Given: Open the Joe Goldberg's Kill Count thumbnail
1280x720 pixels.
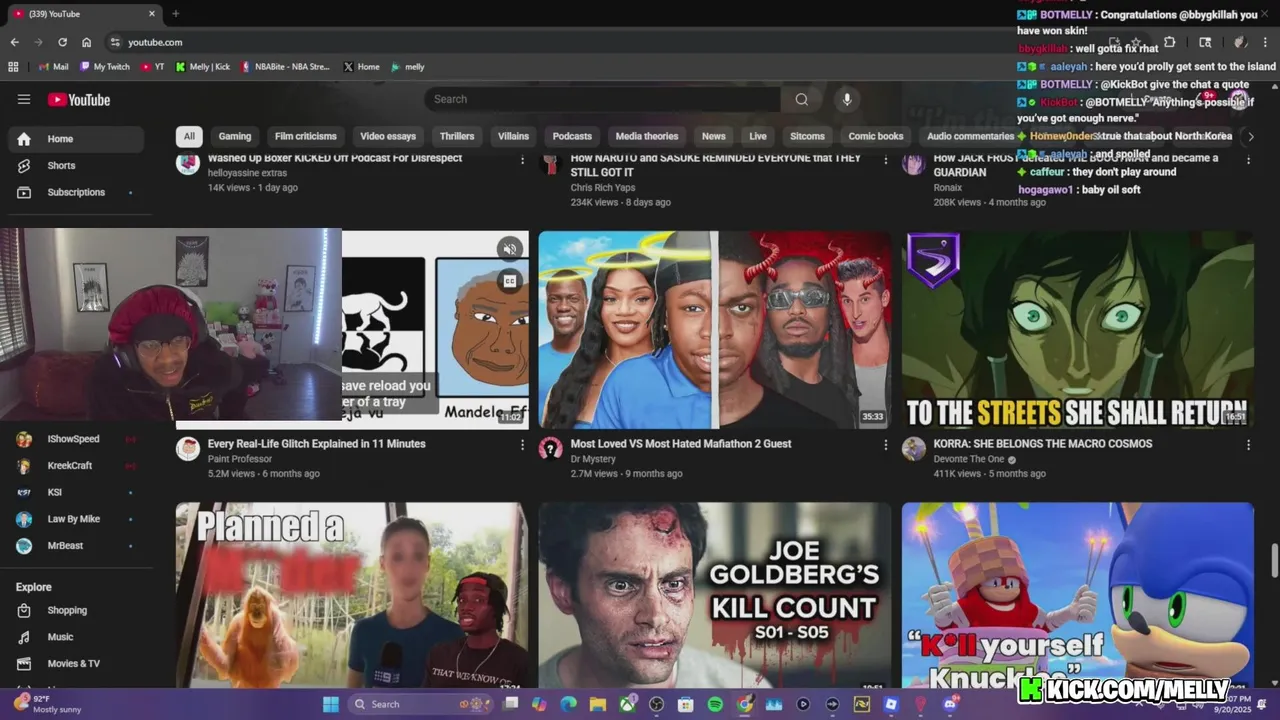Looking at the screenshot, I should click(715, 595).
